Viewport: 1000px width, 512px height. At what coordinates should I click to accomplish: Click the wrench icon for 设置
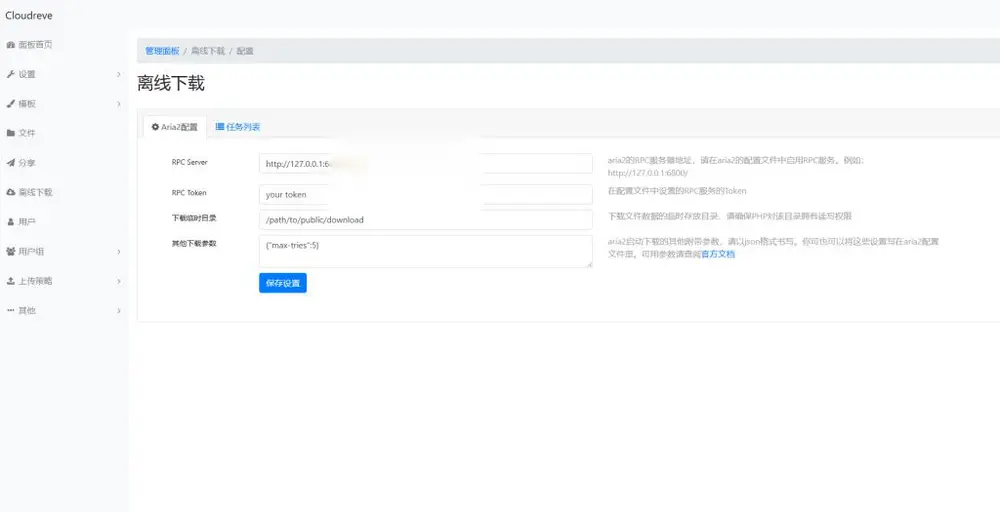[x=10, y=74]
